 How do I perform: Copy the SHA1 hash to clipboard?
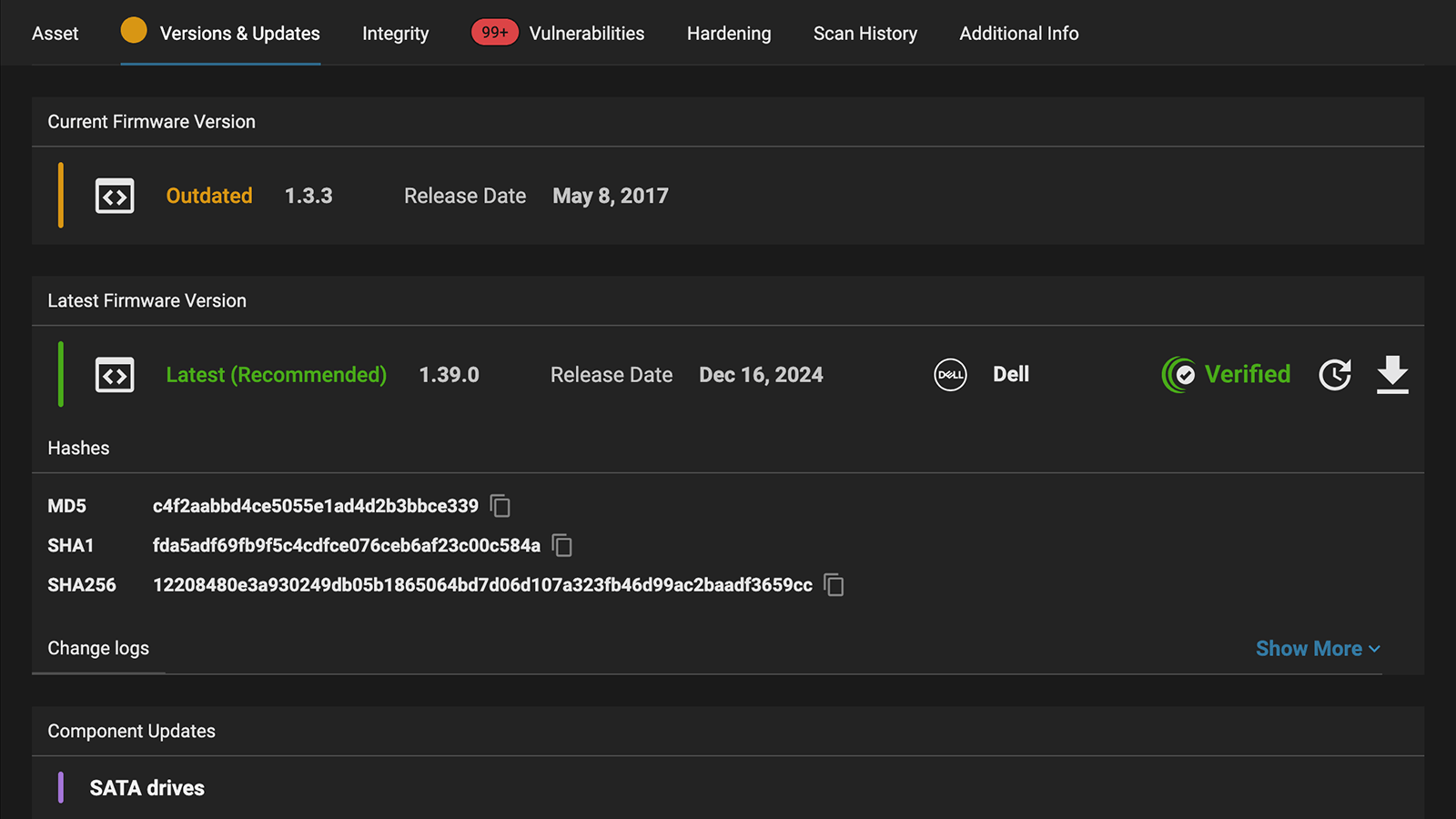pos(562,546)
